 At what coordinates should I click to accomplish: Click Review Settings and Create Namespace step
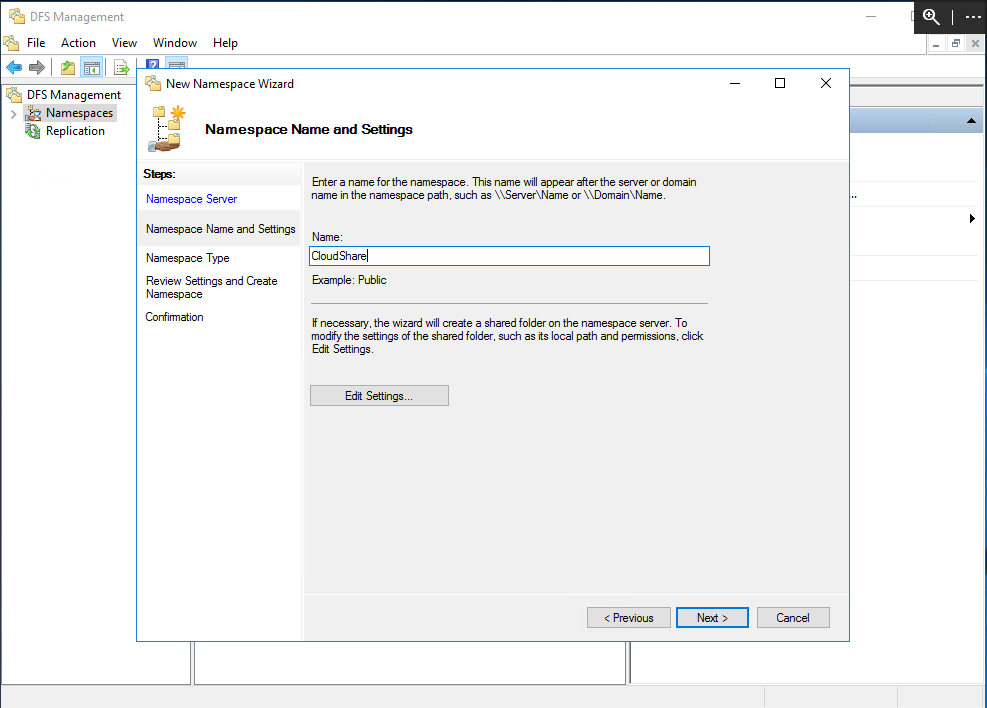(x=212, y=287)
